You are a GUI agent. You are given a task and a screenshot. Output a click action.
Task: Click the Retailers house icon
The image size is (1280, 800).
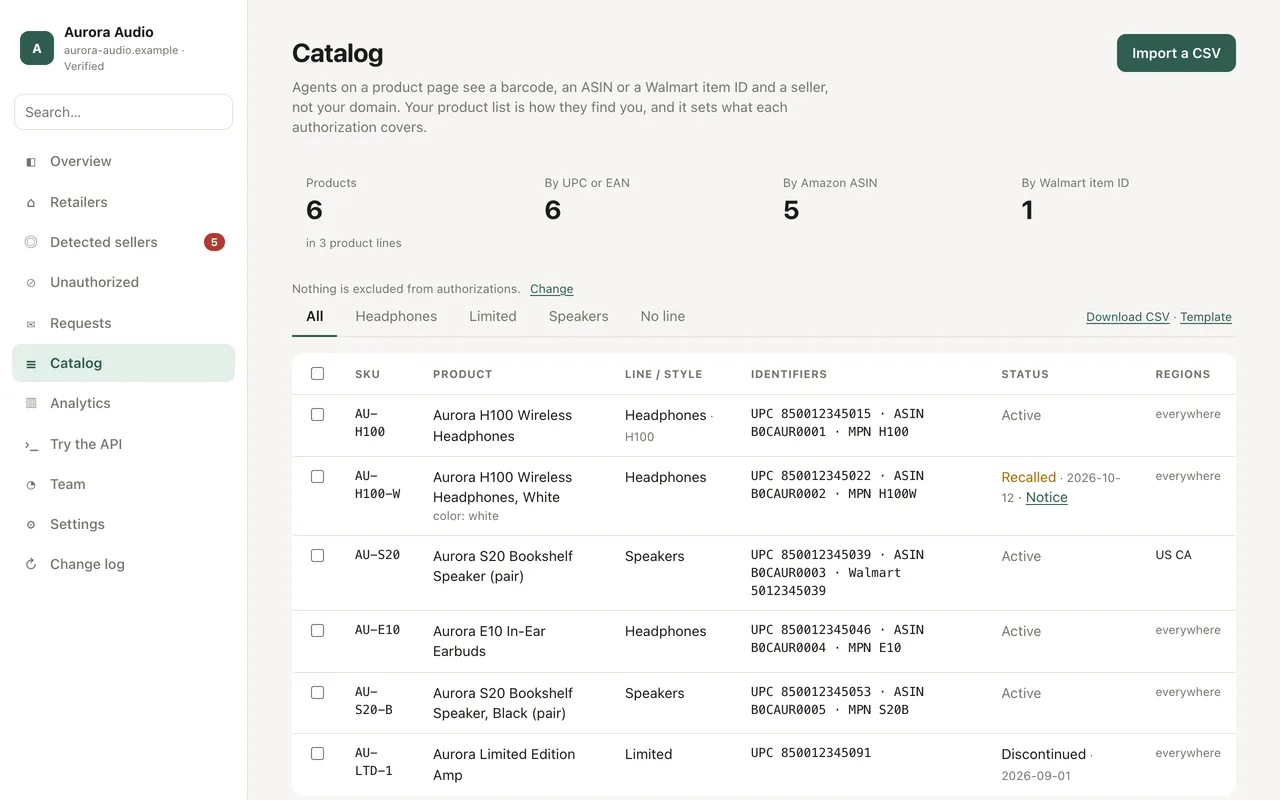coord(31,202)
